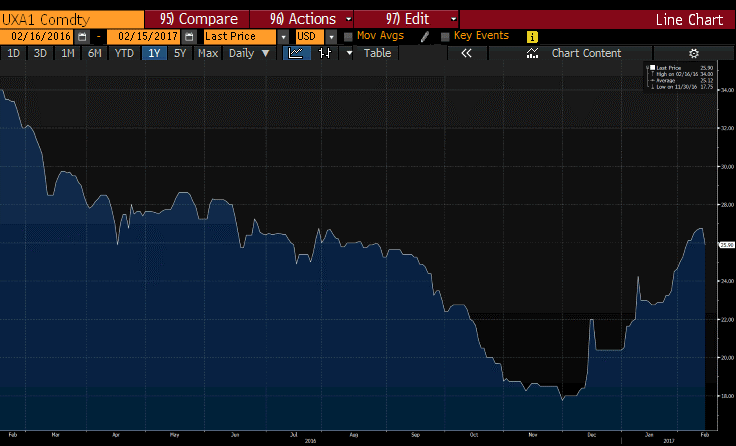This screenshot has width=736, height=446.
Task: Select the 1M time range tab
Action: coord(68,53)
